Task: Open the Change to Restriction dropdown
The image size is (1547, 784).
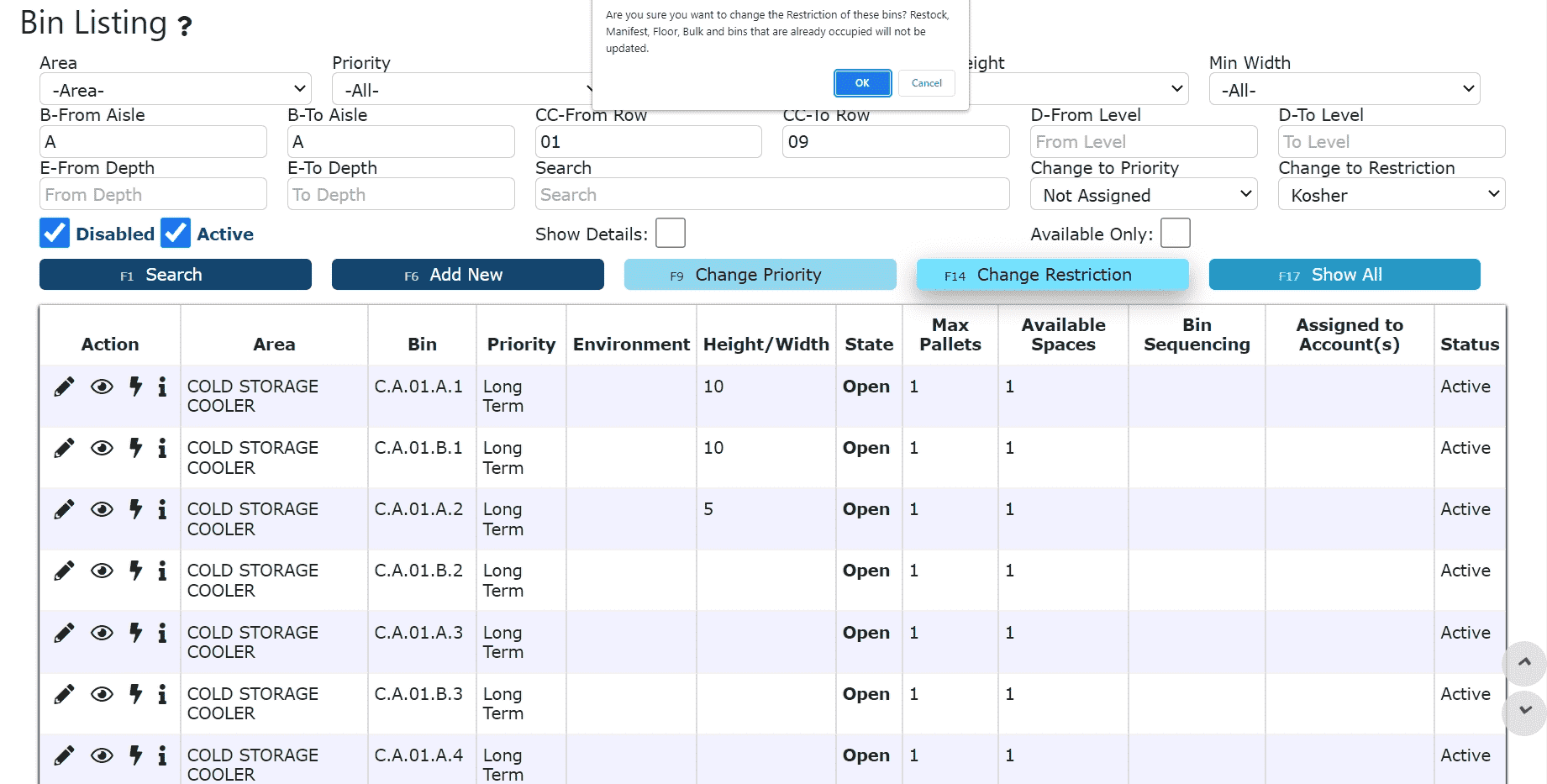Action: (1392, 194)
